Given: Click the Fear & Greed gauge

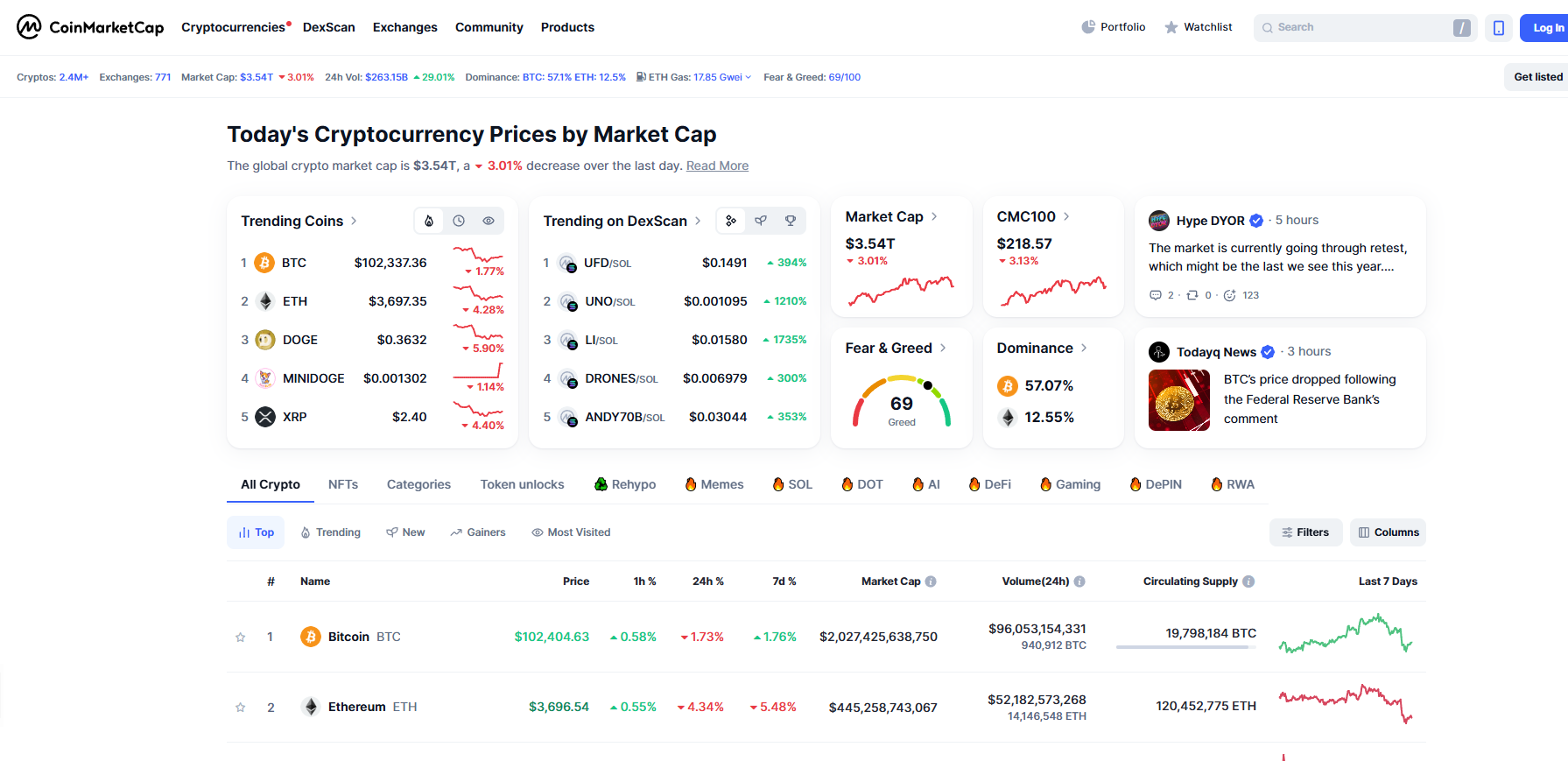Looking at the screenshot, I should click(x=901, y=402).
